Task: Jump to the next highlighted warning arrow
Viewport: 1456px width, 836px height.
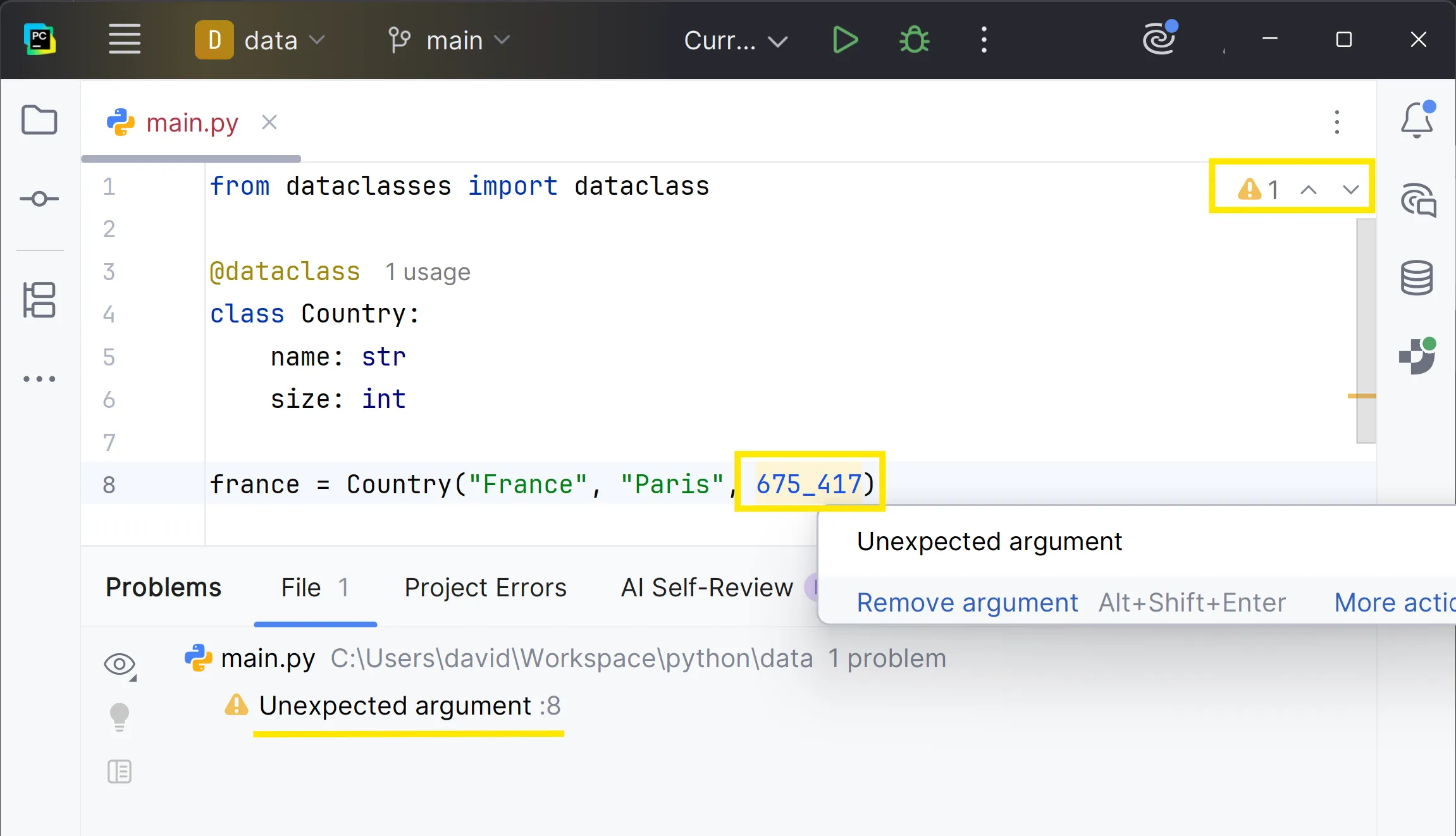Action: point(1351,189)
